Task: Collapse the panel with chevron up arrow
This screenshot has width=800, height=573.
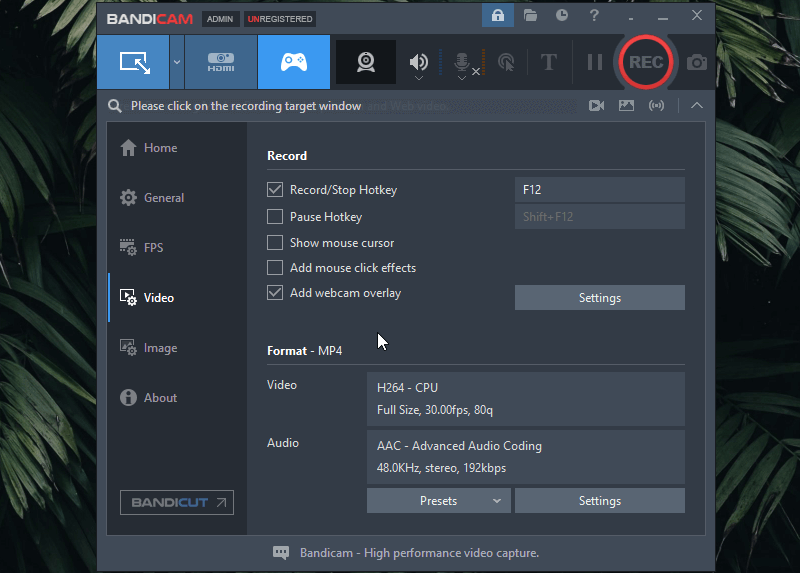Action: click(x=697, y=106)
